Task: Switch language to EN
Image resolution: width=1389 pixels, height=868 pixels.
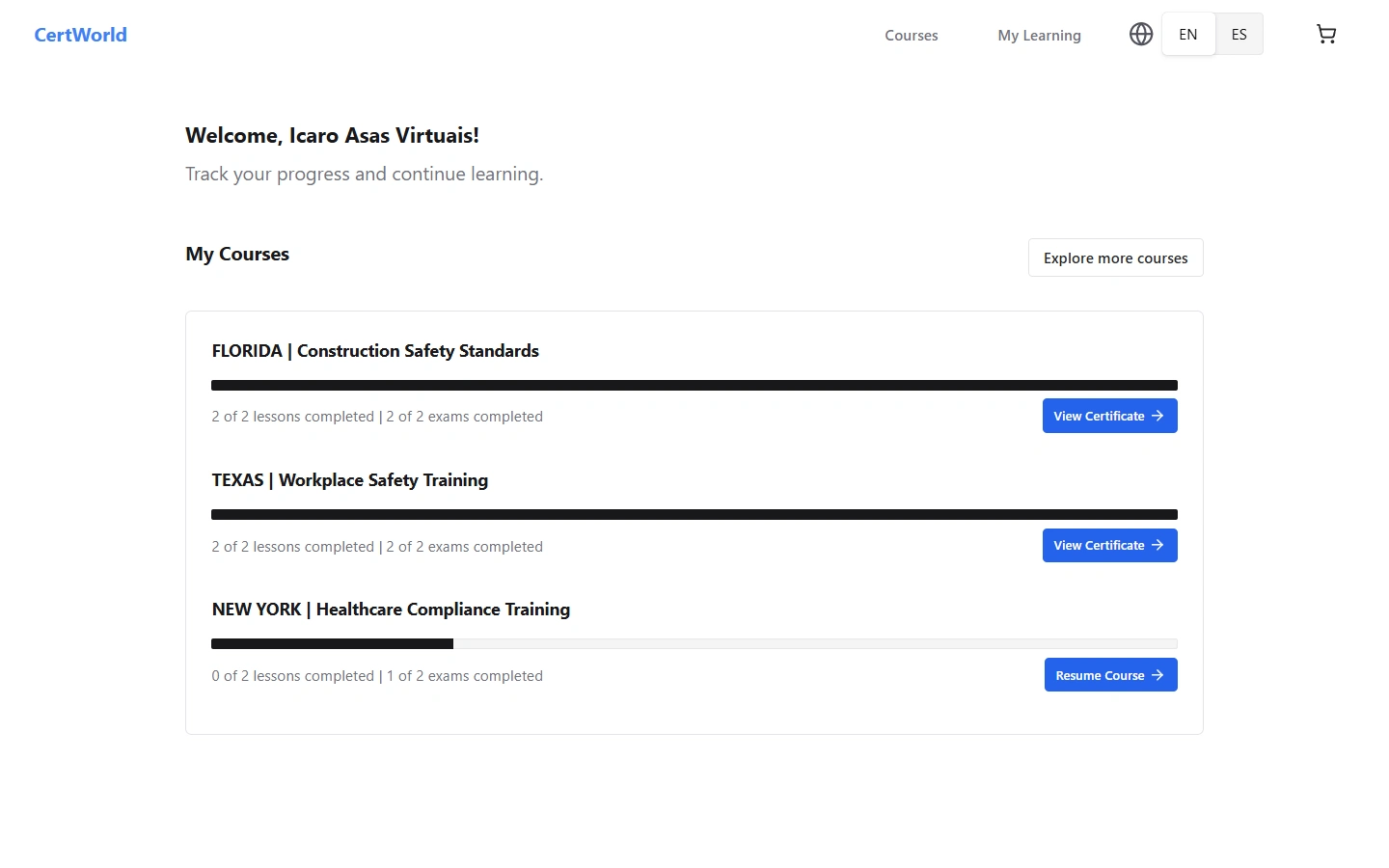Action: 1188,35
